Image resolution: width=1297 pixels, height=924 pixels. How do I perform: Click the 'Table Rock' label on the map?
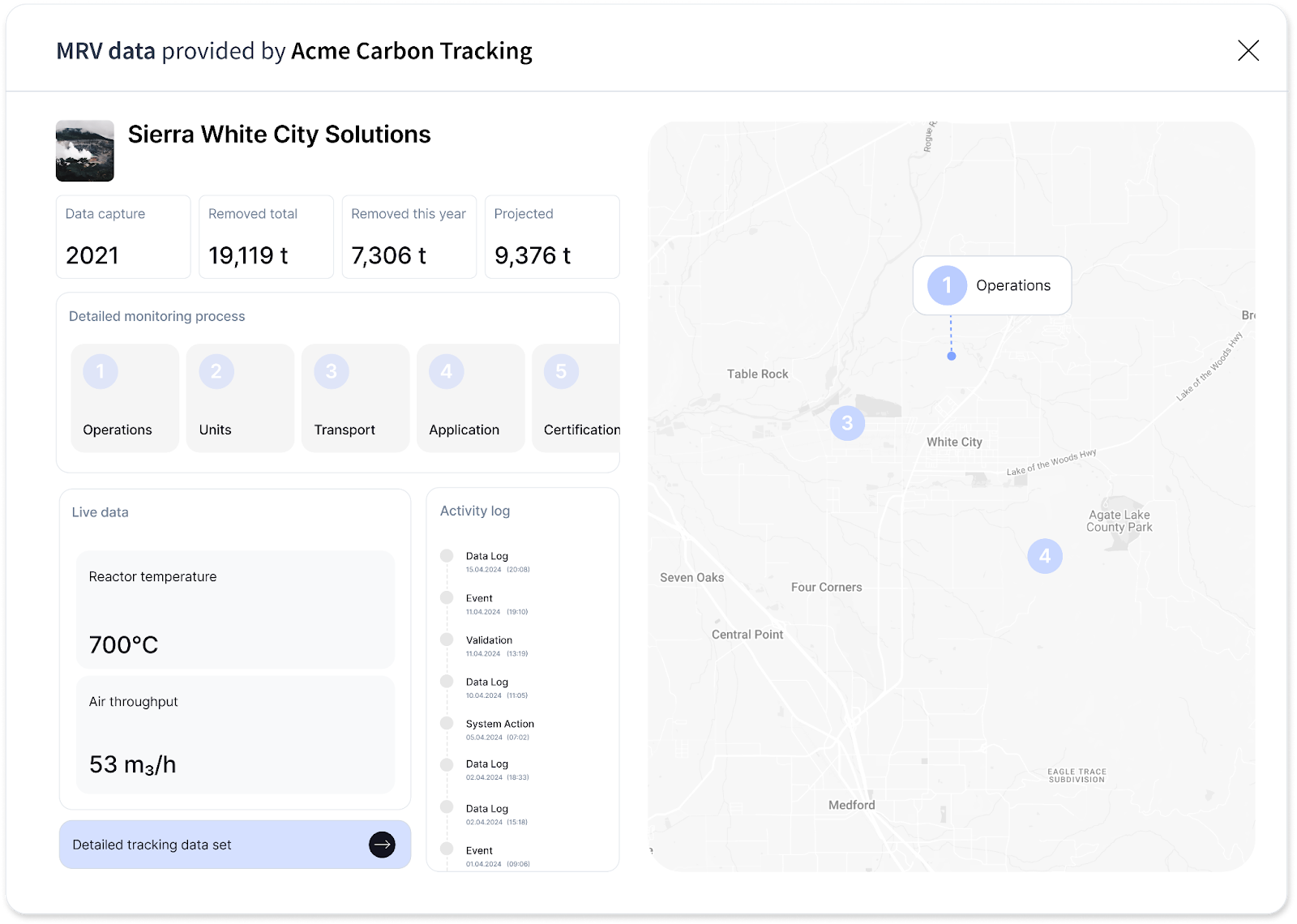(757, 374)
